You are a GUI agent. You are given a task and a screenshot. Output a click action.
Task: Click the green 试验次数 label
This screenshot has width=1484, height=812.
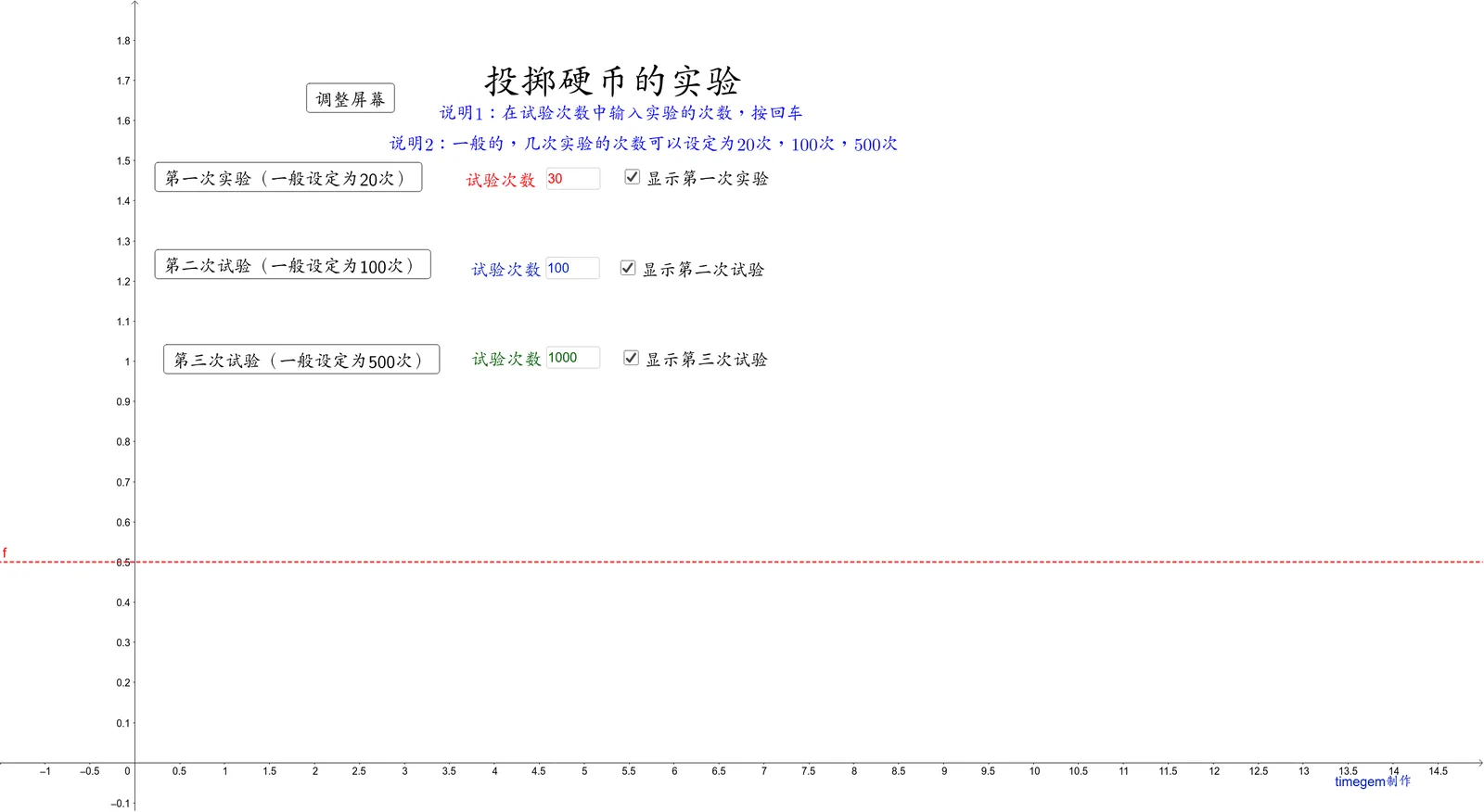tap(506, 359)
